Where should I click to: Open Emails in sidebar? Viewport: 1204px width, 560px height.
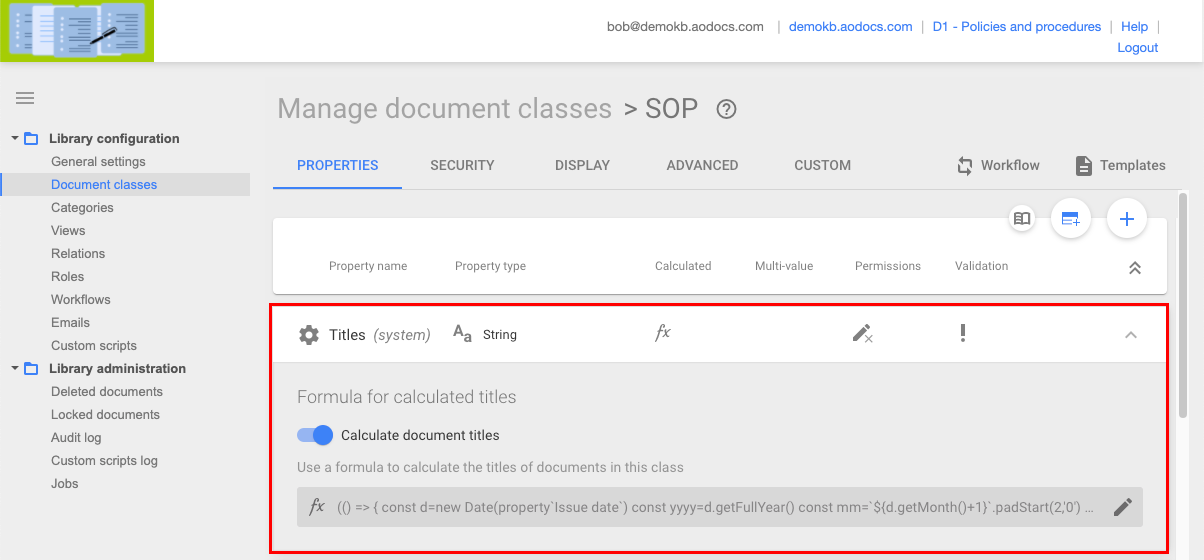pyautogui.click(x=70, y=323)
